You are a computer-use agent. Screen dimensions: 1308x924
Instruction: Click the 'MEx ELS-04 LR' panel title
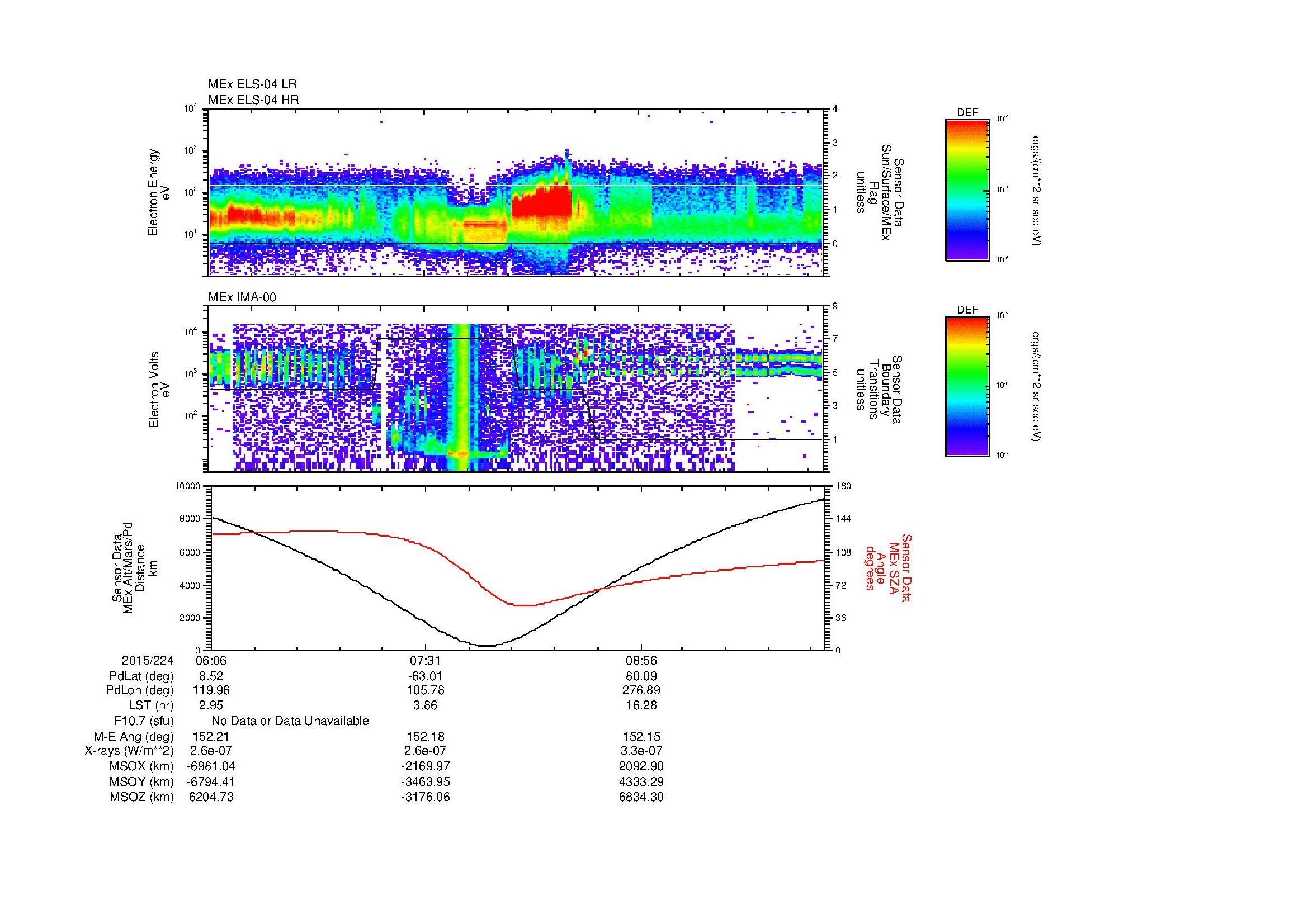click(252, 84)
